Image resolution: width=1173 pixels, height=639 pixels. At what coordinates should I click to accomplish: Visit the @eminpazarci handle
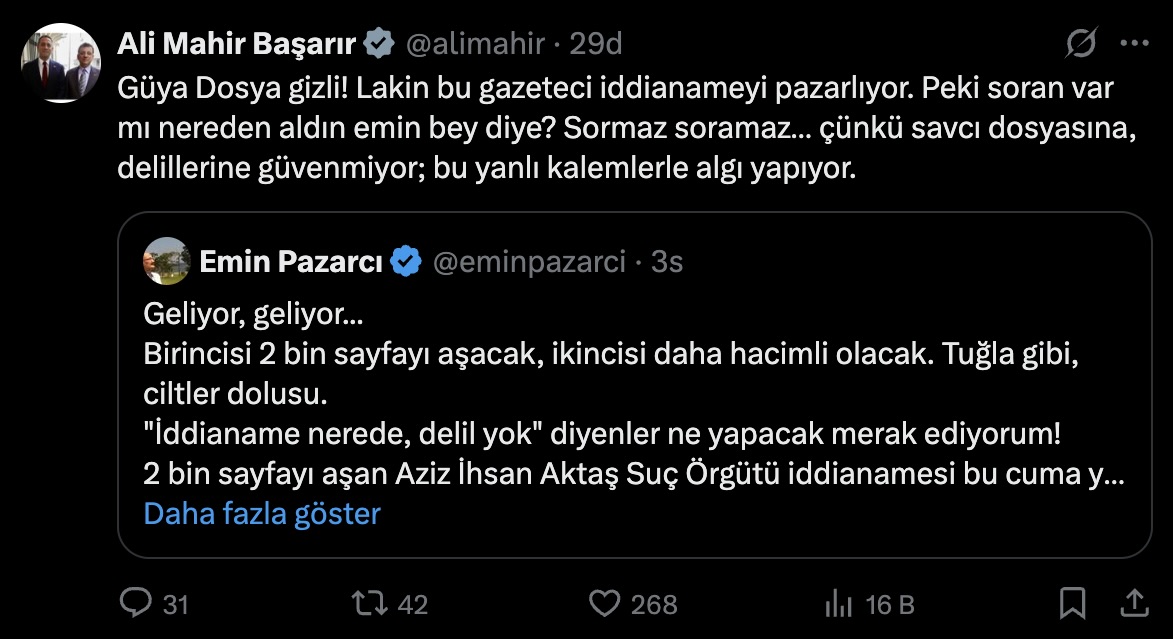pyautogui.click(x=528, y=262)
